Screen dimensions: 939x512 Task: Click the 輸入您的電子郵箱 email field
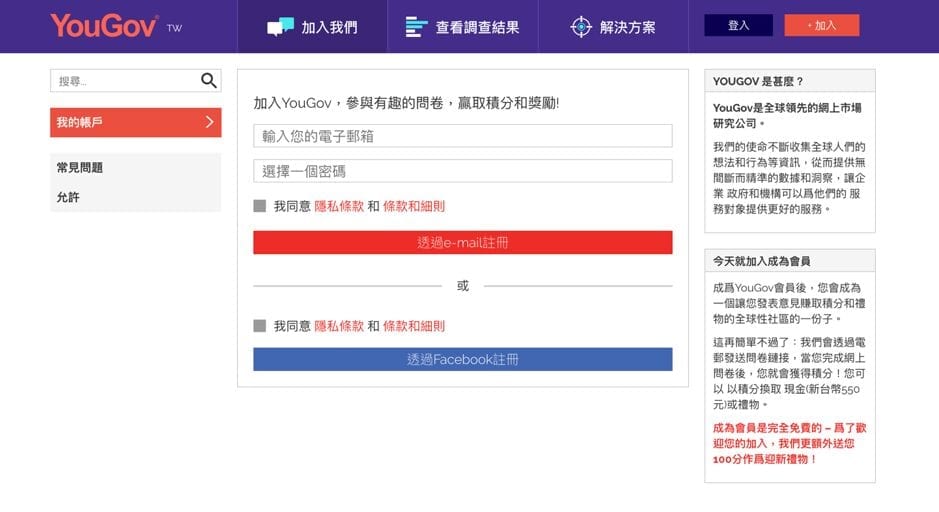pos(462,136)
